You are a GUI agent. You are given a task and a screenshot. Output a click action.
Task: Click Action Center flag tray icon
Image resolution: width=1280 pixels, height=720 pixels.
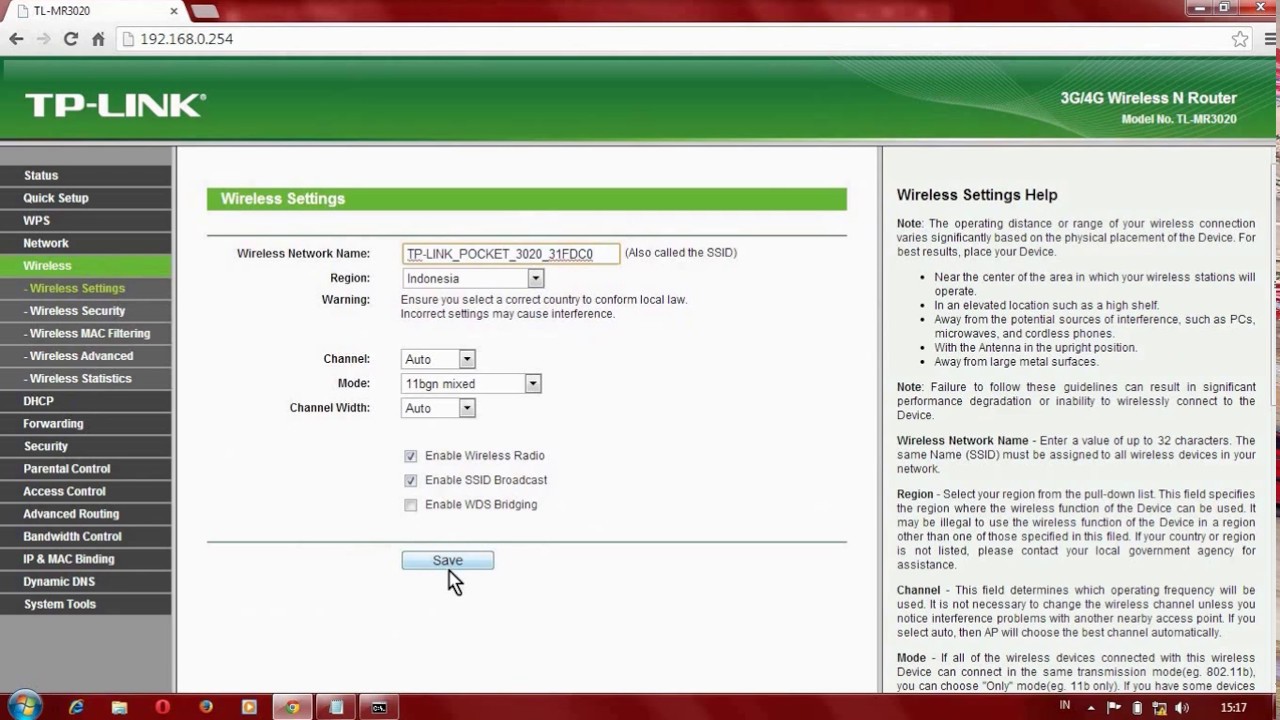[1114, 707]
